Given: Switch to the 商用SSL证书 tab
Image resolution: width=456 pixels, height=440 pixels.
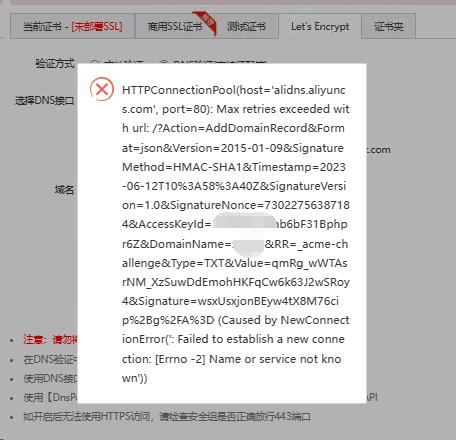Looking at the screenshot, I should [175, 26].
